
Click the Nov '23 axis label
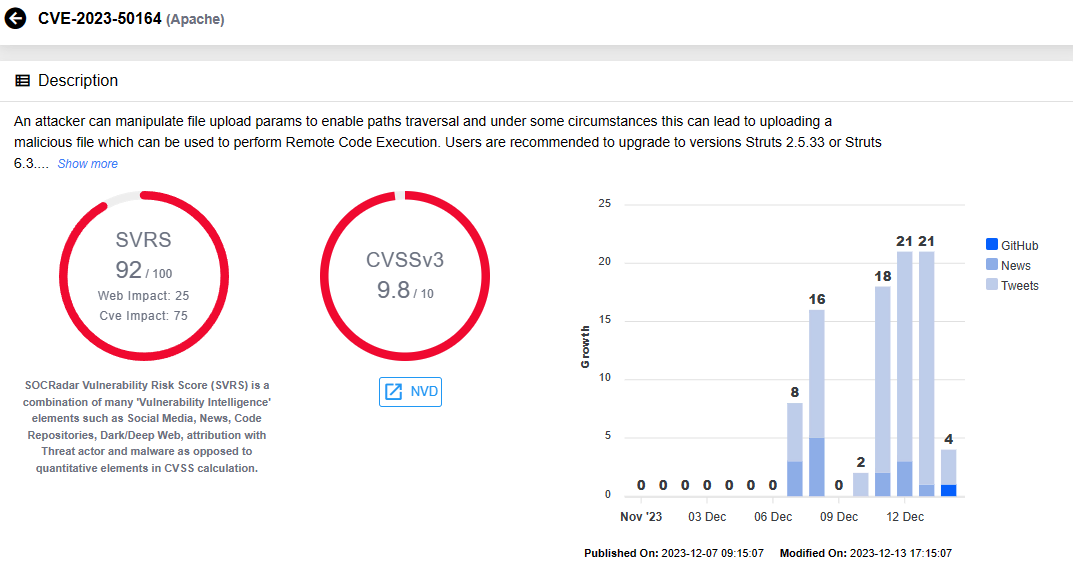tap(641, 517)
